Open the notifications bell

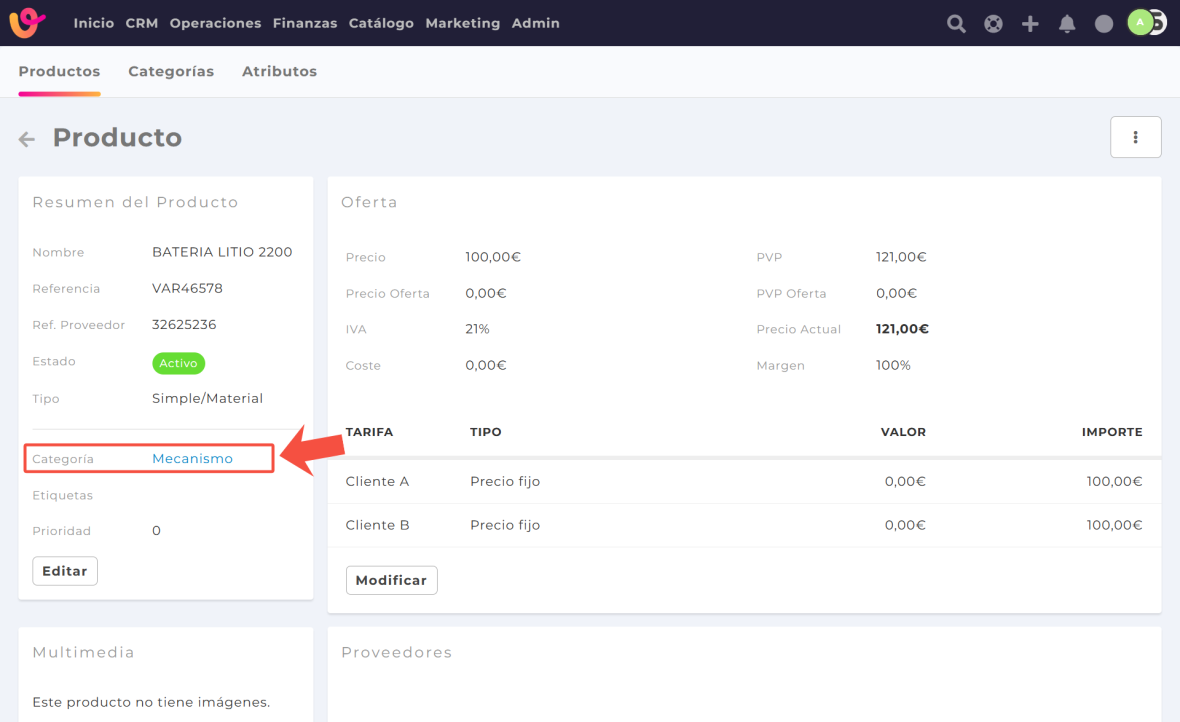click(x=1067, y=24)
